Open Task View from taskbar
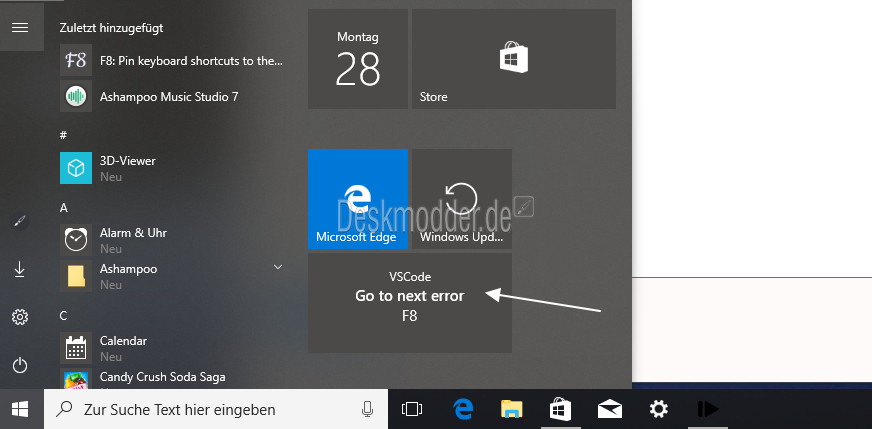The image size is (872, 429). [412, 410]
